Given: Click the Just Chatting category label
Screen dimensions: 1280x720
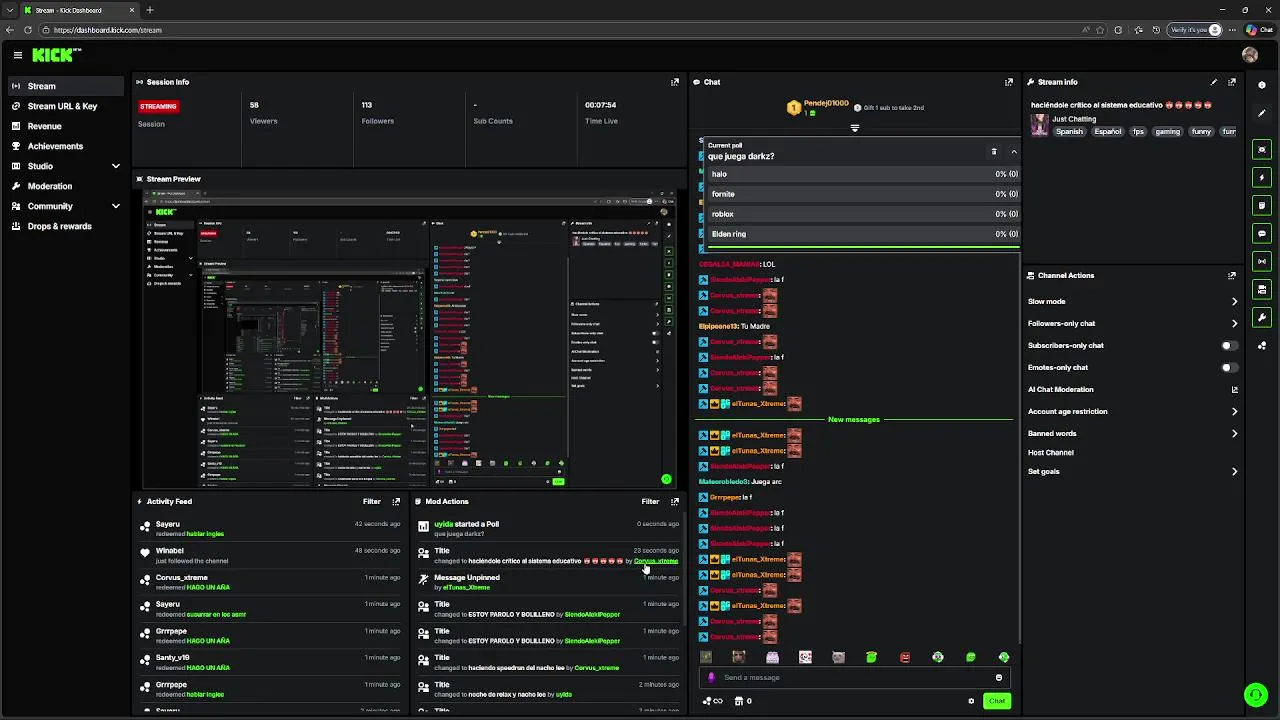Looking at the screenshot, I should pyautogui.click(x=1074, y=119).
